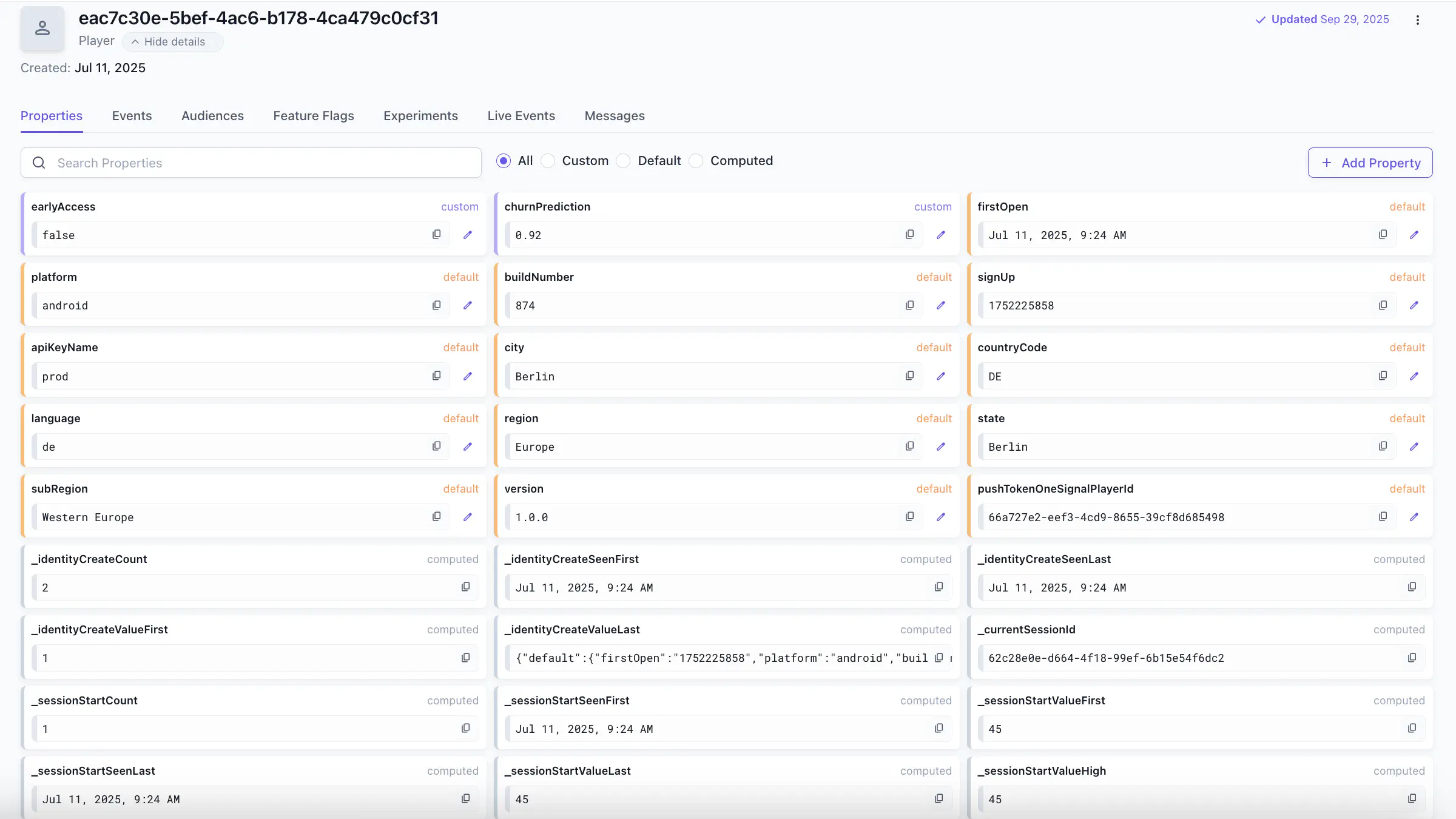Switch to the Messages tab
1456x819 pixels.
pyautogui.click(x=615, y=115)
